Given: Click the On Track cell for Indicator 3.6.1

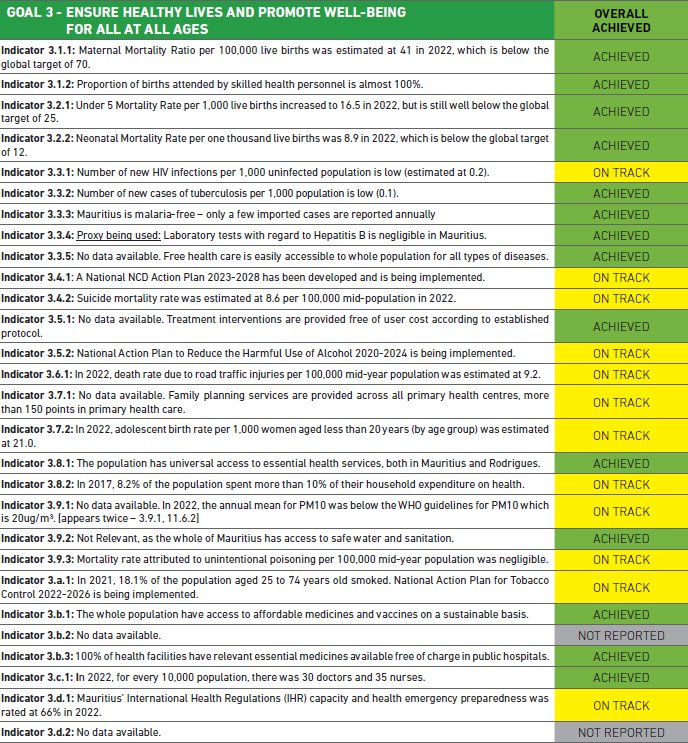Looking at the screenshot, I should coord(620,374).
